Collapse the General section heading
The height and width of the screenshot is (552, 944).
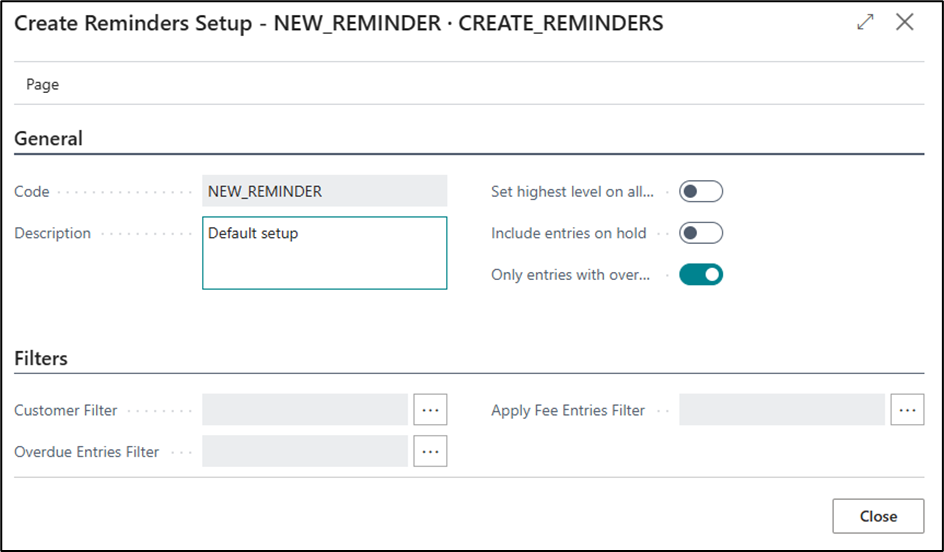pos(48,139)
